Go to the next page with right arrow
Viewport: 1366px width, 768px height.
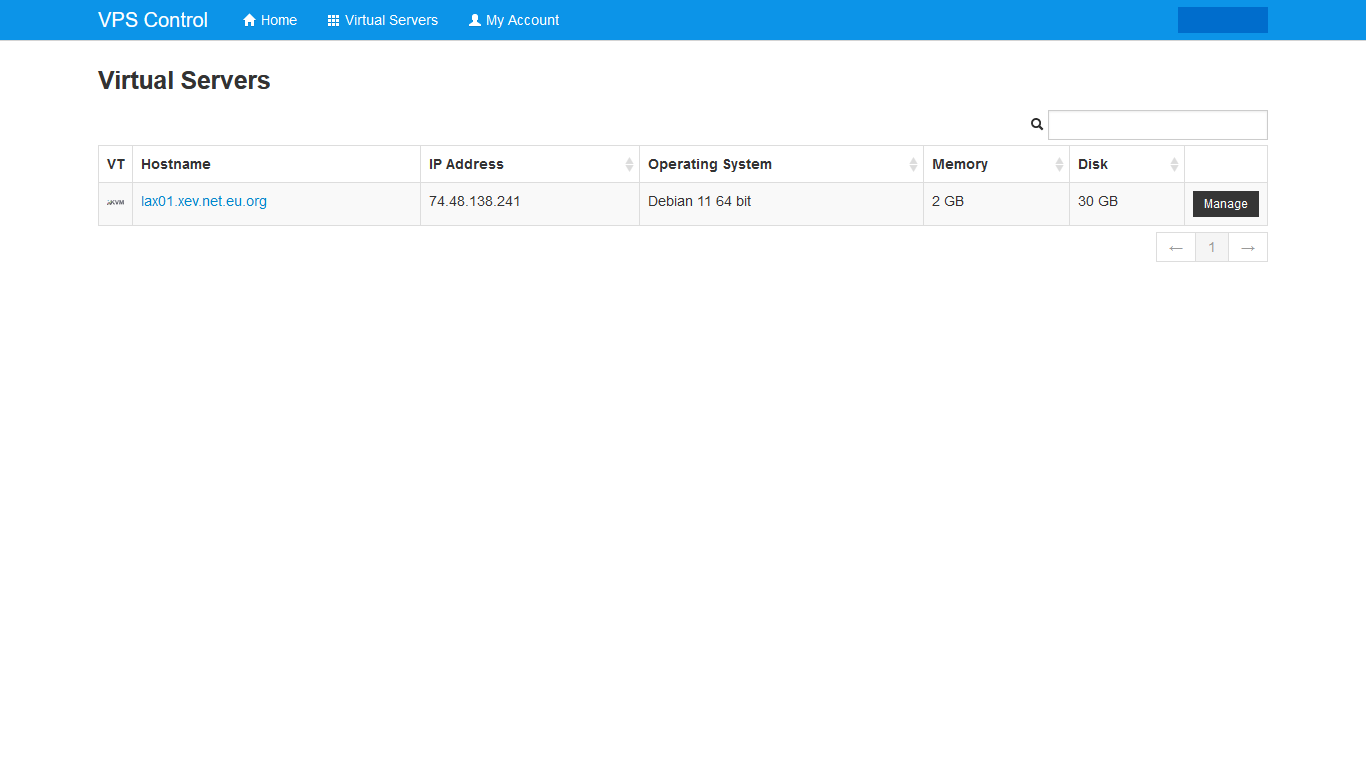click(1247, 247)
